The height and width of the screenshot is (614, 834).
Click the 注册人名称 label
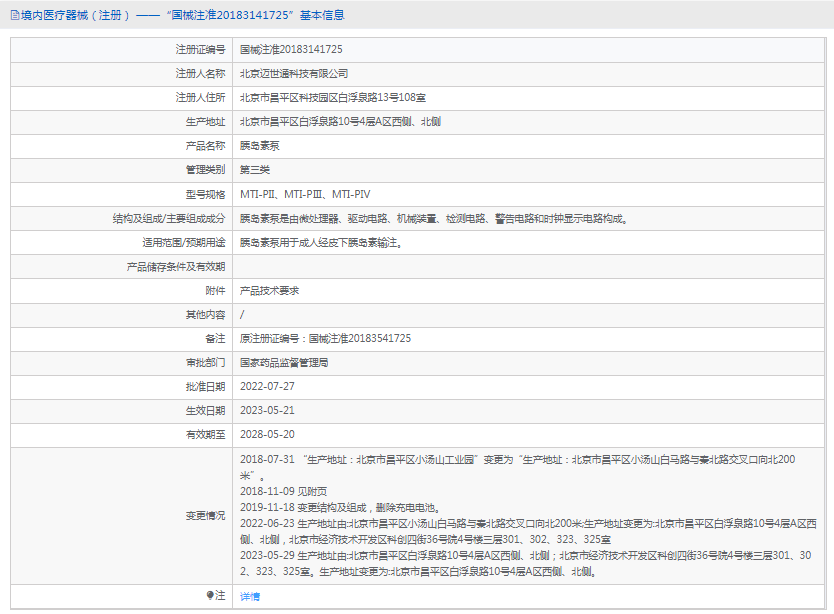click(200, 73)
